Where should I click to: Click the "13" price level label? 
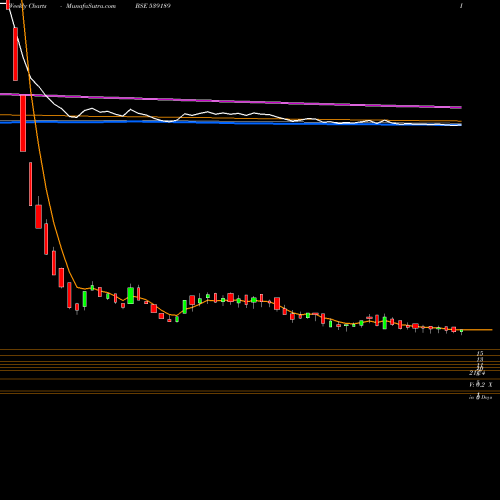480,360
